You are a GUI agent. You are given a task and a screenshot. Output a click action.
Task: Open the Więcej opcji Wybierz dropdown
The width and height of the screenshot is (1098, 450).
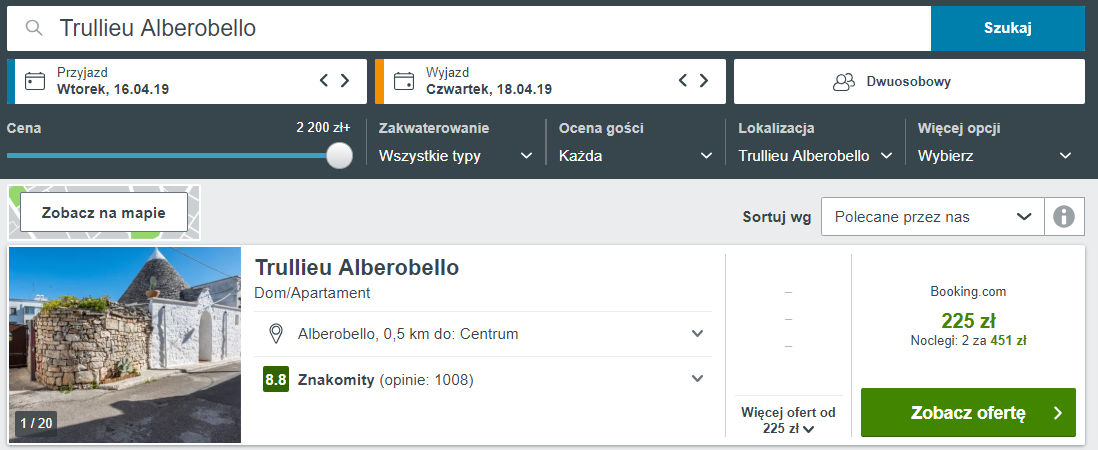[995, 156]
